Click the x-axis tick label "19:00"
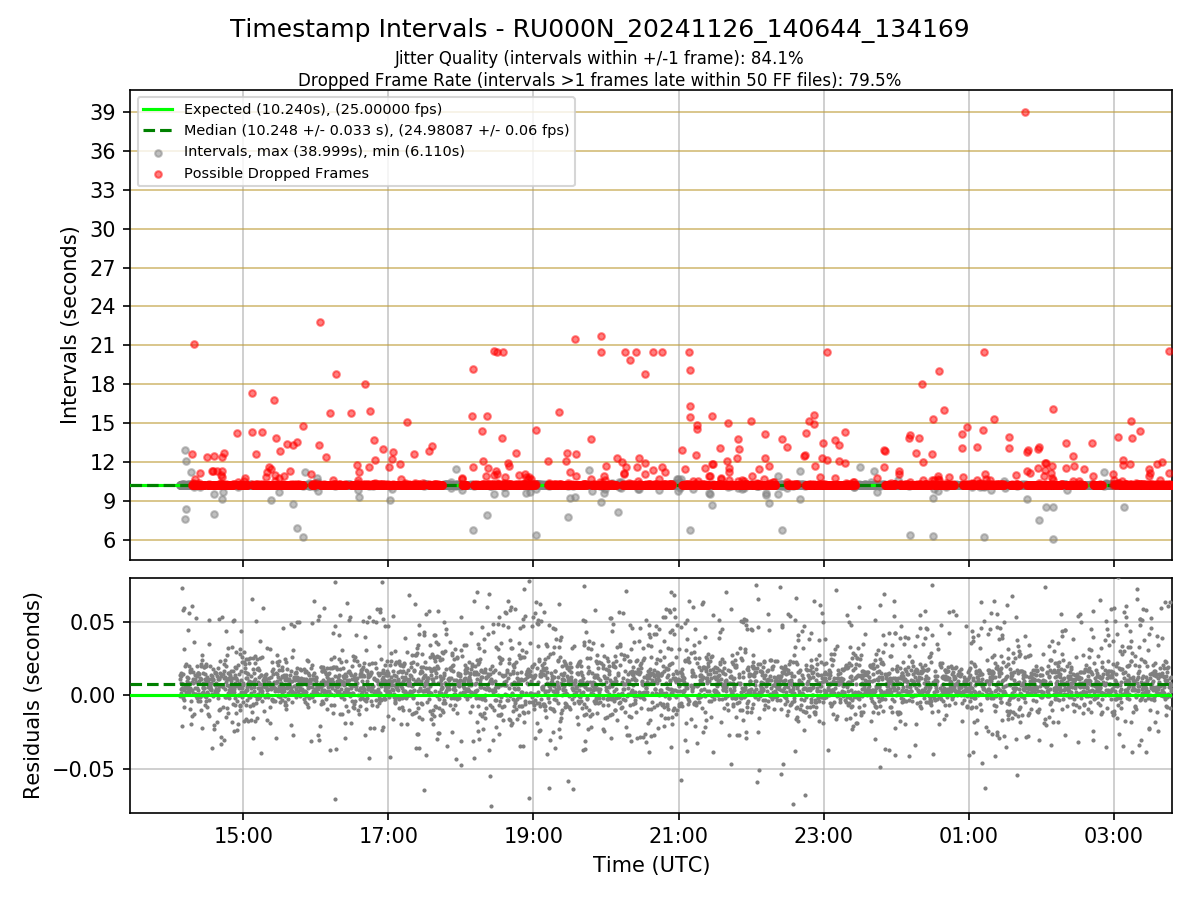1200x900 pixels. click(x=533, y=835)
